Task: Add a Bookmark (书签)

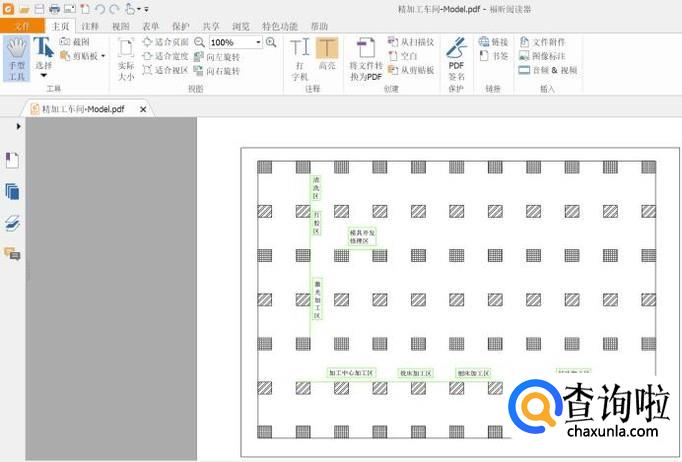Action: [x=493, y=56]
